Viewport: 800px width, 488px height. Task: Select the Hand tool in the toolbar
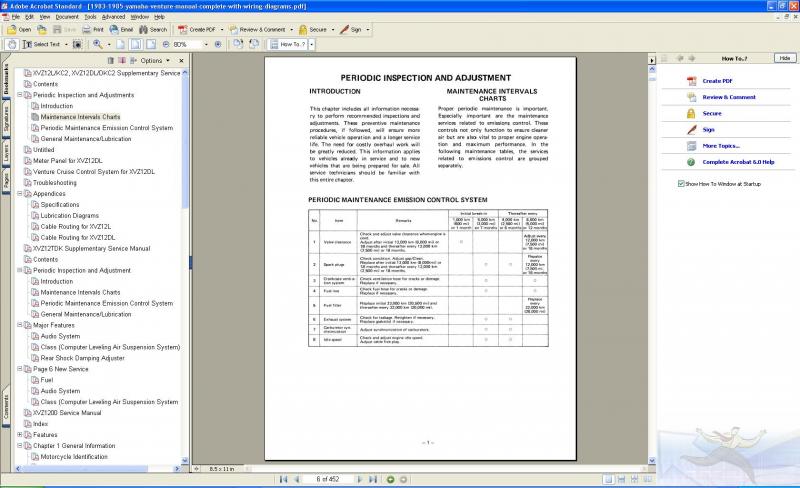pos(11,44)
